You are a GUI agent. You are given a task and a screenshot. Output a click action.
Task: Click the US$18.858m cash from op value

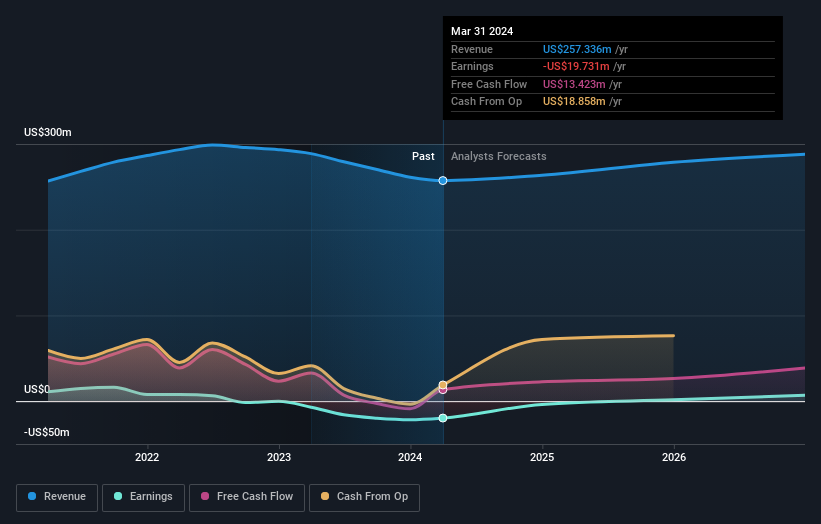point(574,102)
